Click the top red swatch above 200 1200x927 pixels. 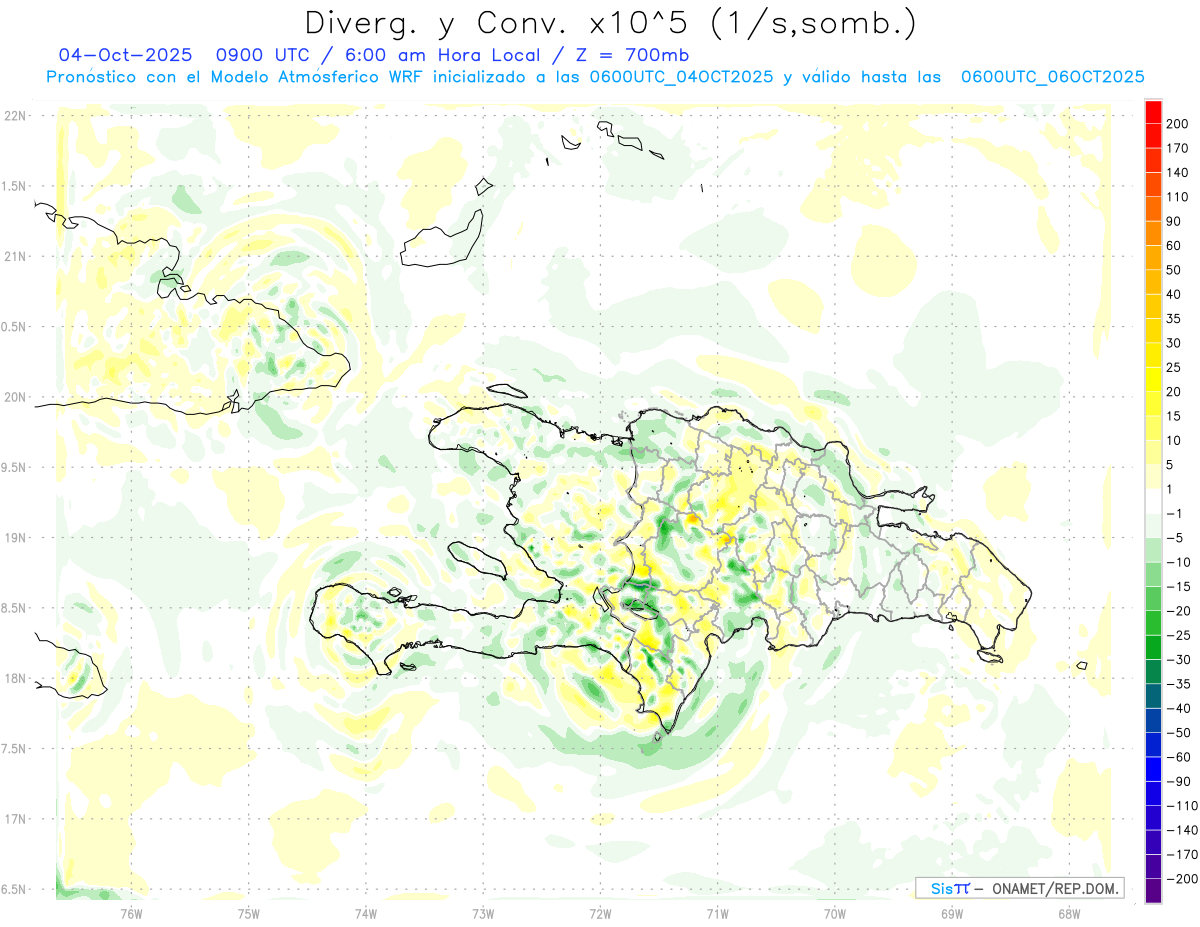[1153, 112]
